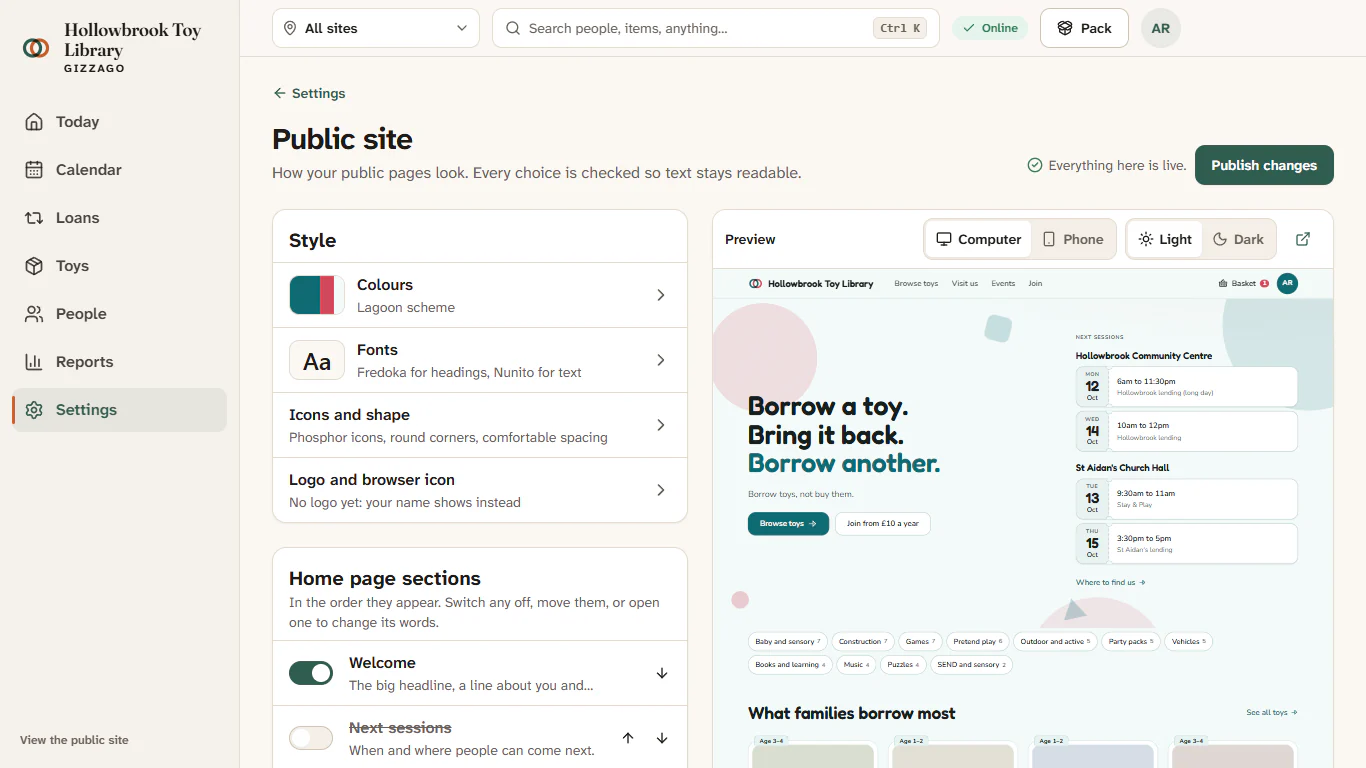This screenshot has width=1366, height=768.
Task: Expand the Logo and browser icon row
Action: coord(480,490)
